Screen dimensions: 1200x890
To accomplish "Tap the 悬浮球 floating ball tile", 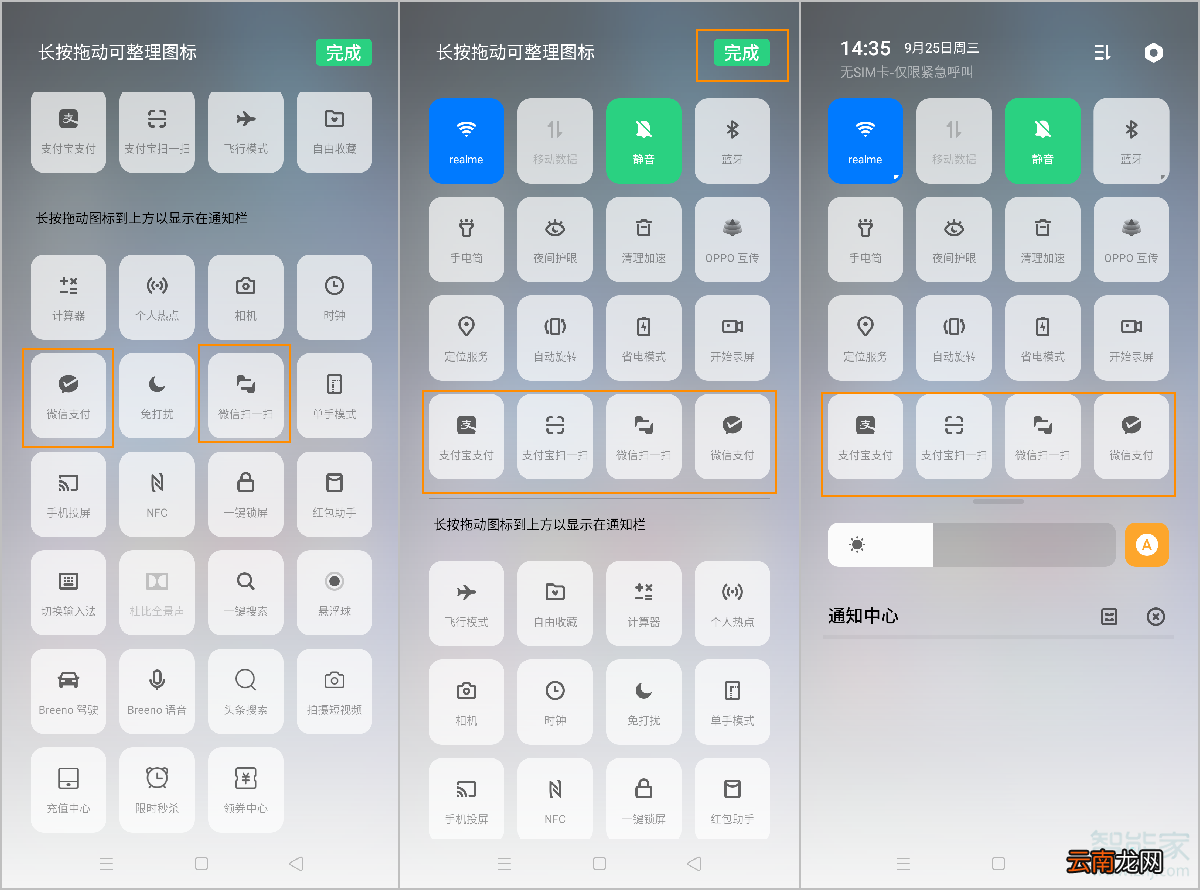I will pyautogui.click(x=334, y=593).
